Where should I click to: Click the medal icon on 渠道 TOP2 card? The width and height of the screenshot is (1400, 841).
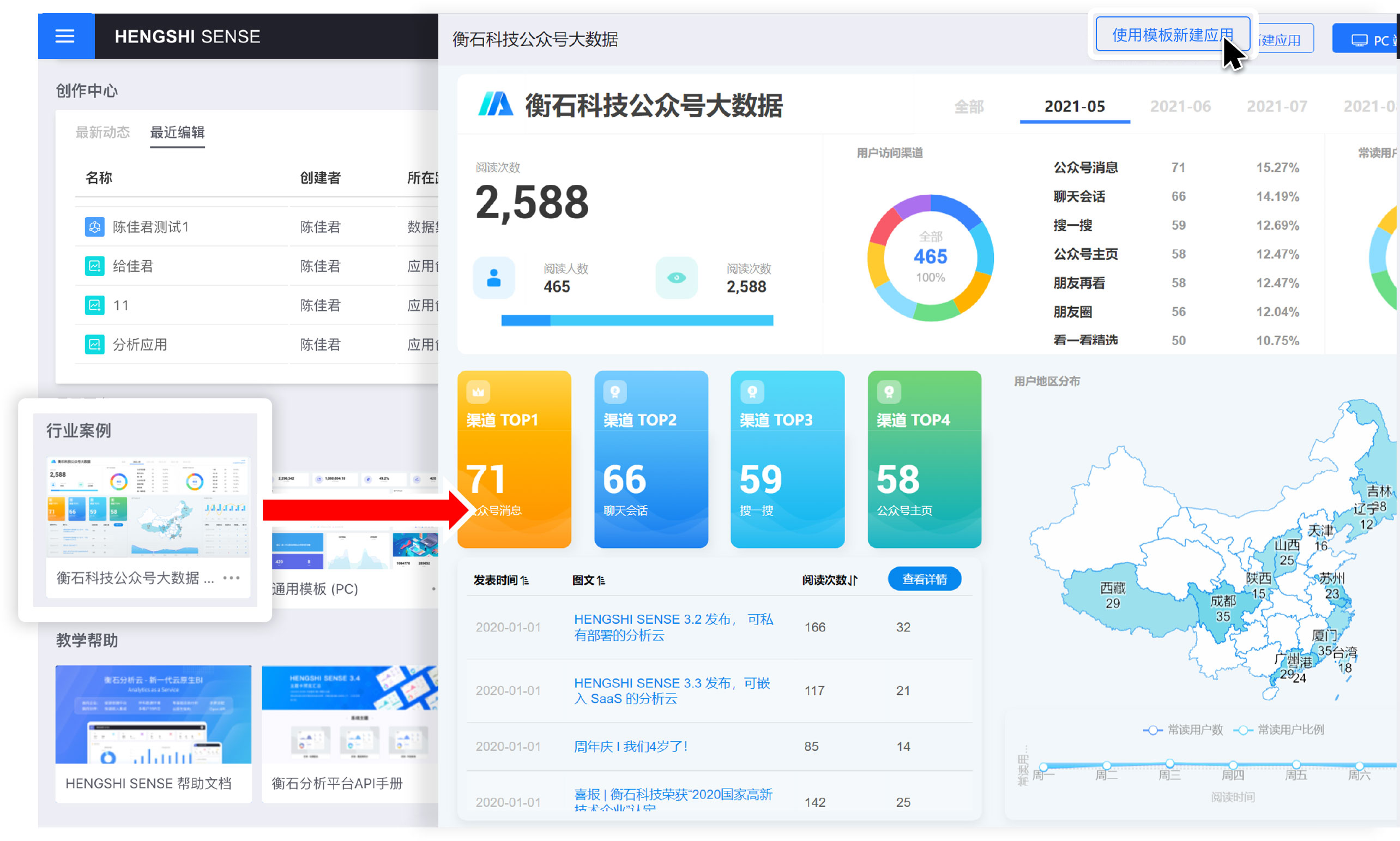pyautogui.click(x=615, y=392)
